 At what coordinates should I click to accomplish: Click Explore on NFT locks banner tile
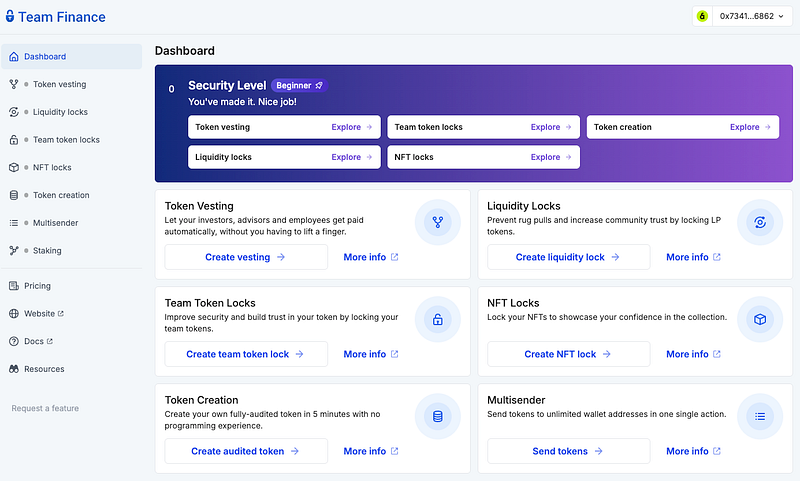(551, 157)
